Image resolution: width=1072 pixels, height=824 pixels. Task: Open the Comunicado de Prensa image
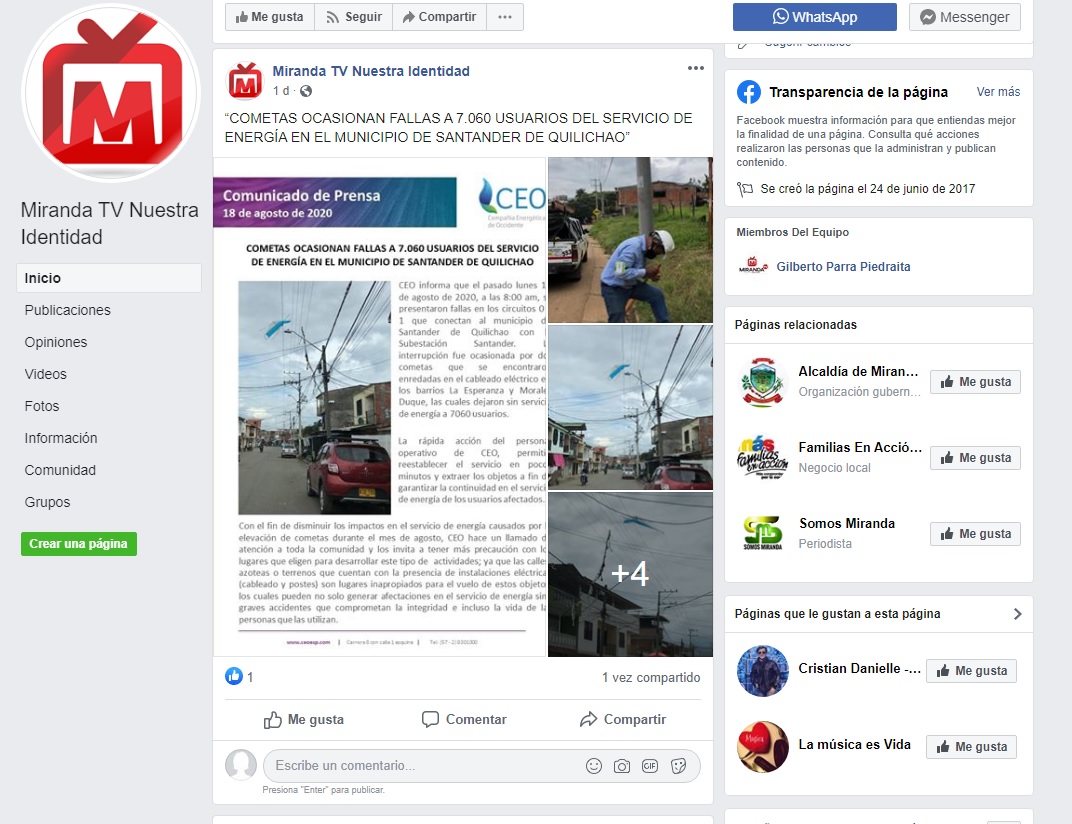coord(379,407)
